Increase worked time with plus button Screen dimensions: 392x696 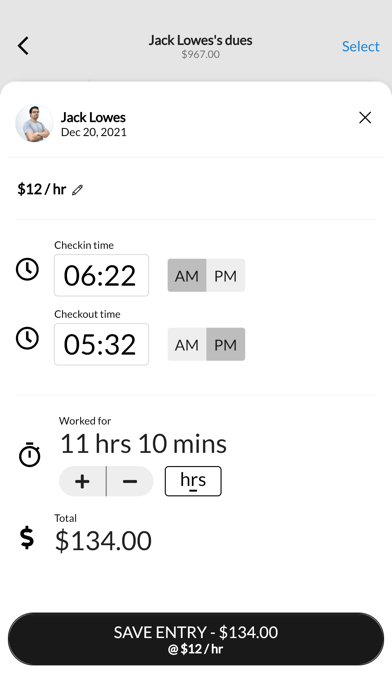pyautogui.click(x=83, y=481)
